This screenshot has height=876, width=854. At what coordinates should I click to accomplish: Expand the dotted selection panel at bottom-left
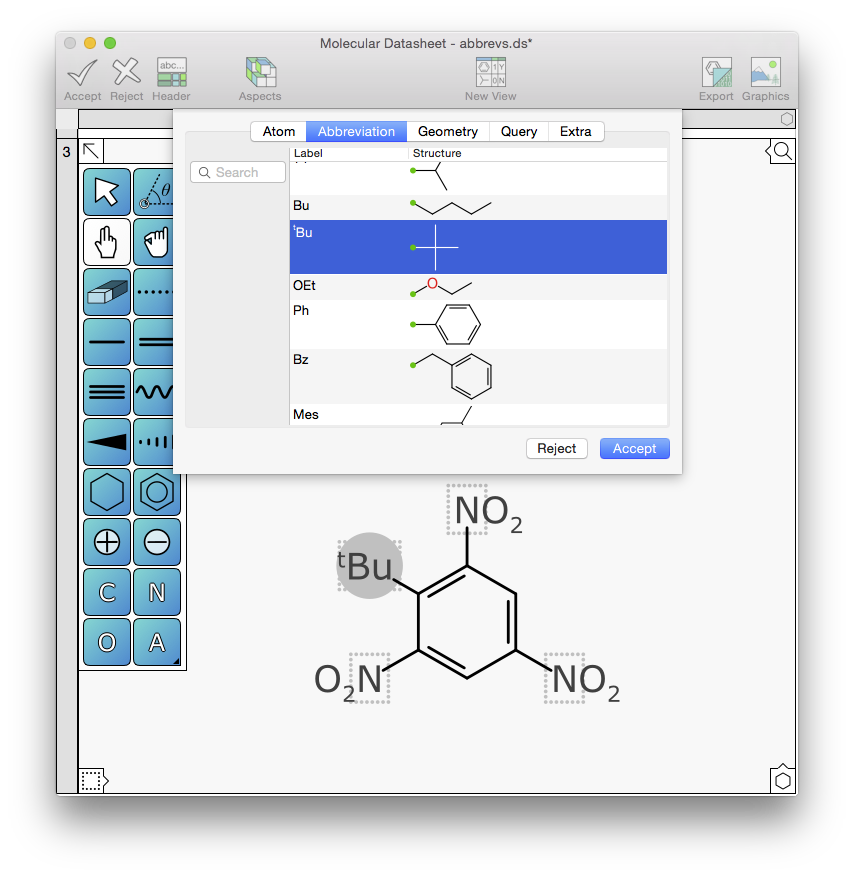(x=92, y=780)
